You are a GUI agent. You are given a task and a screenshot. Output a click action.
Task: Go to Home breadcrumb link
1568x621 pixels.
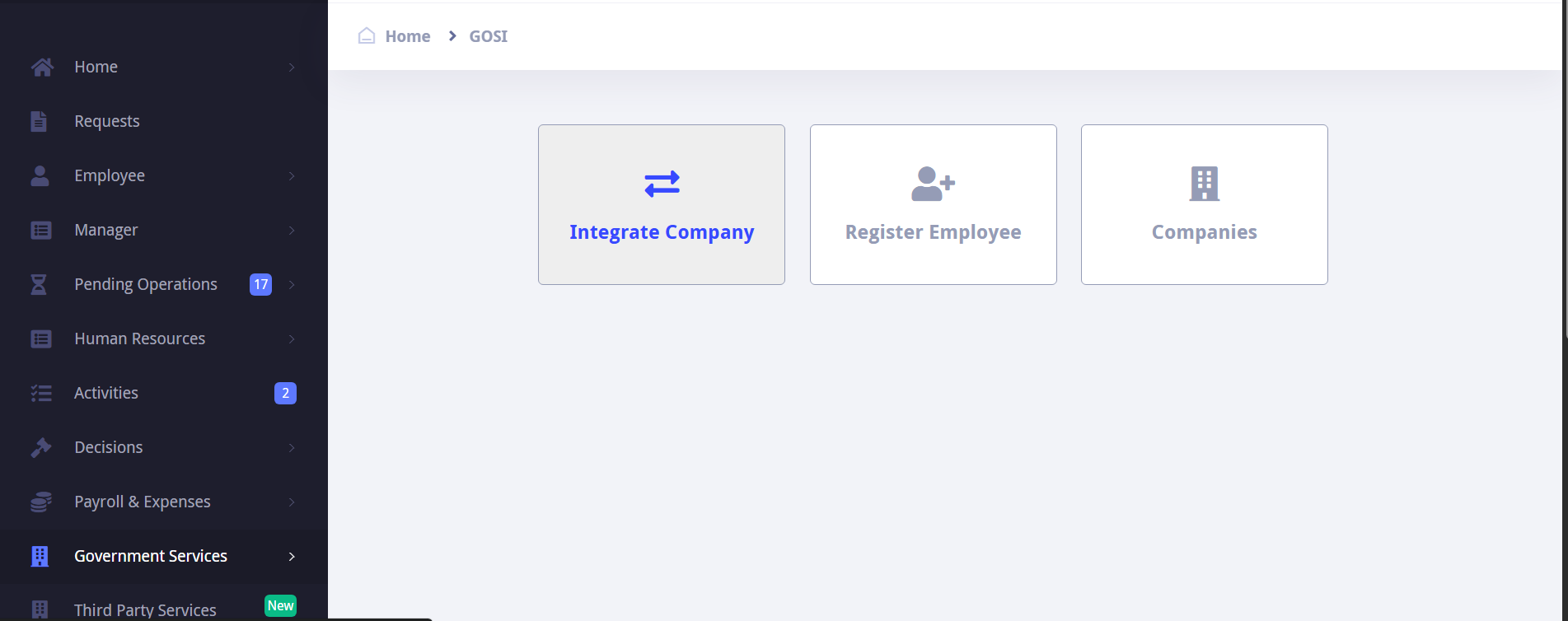(408, 36)
